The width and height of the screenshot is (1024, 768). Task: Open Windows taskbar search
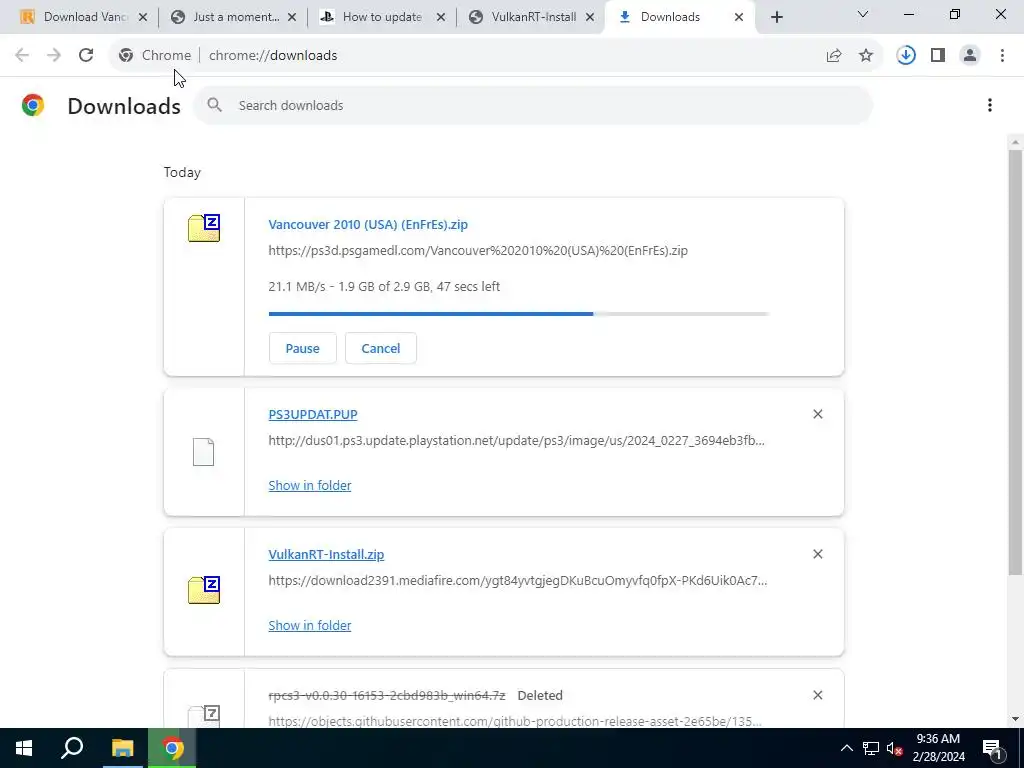point(72,748)
